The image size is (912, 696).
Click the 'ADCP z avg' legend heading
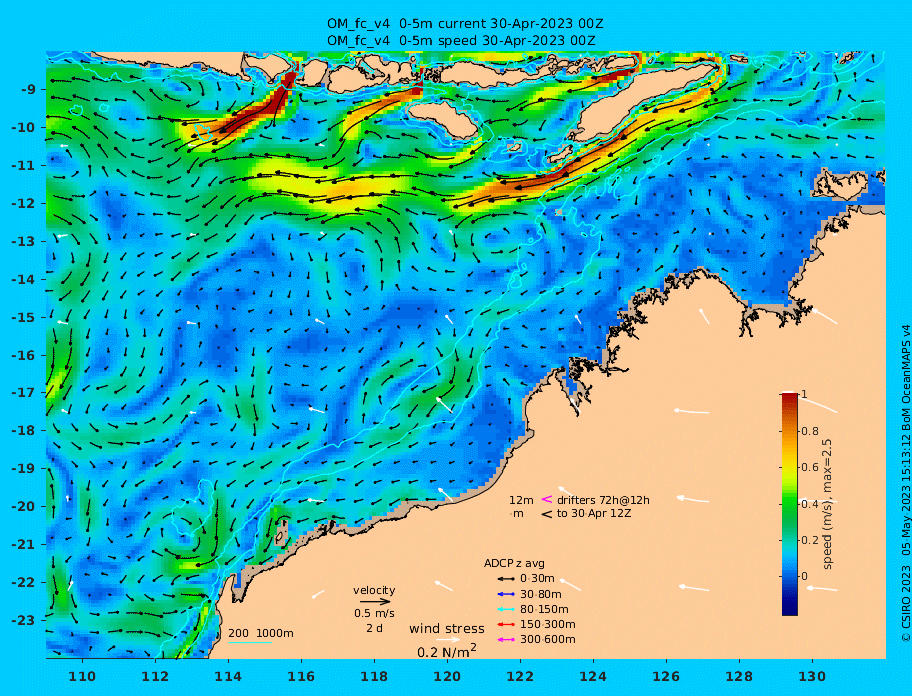click(514, 563)
